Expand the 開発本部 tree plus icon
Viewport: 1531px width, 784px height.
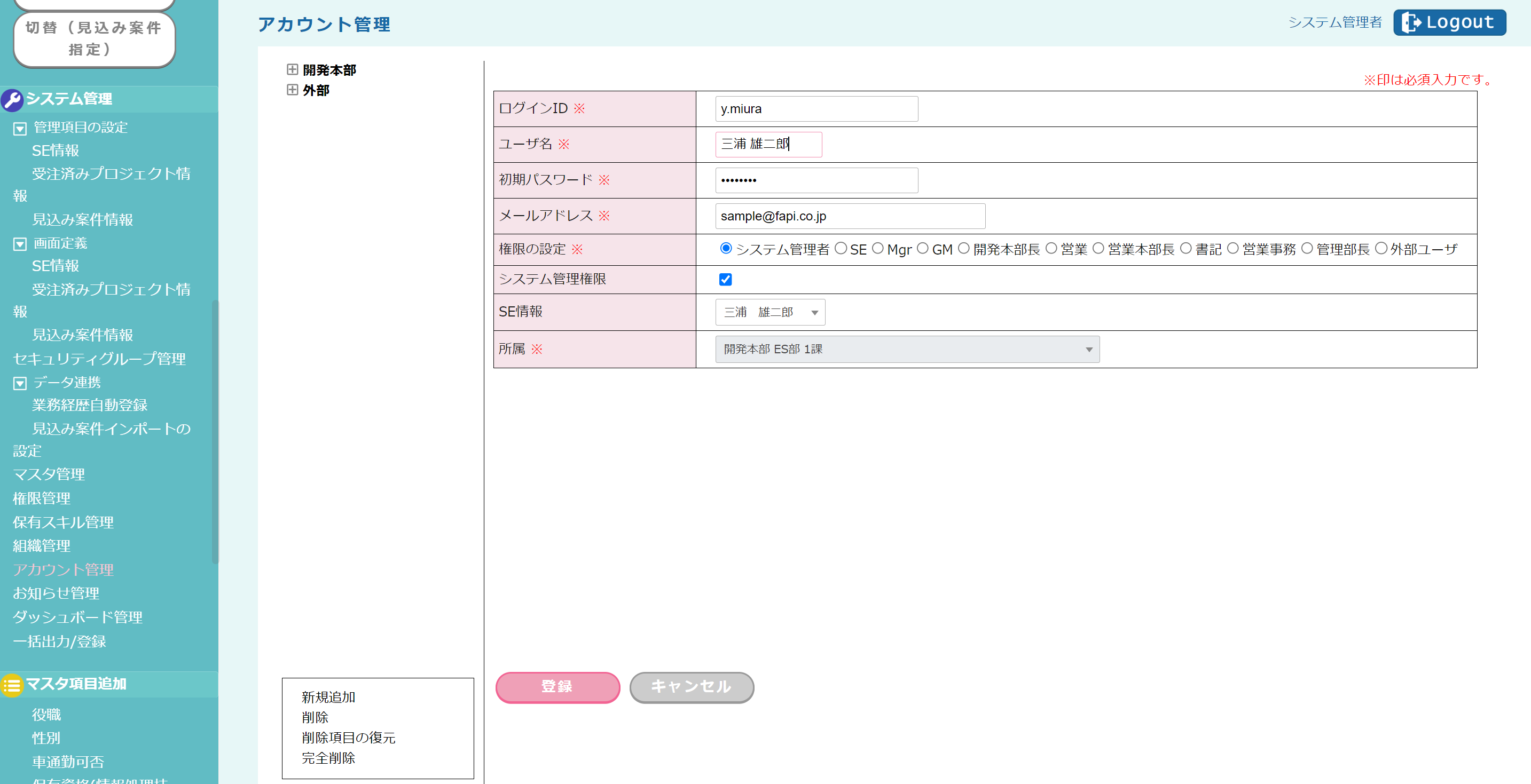tap(292, 69)
